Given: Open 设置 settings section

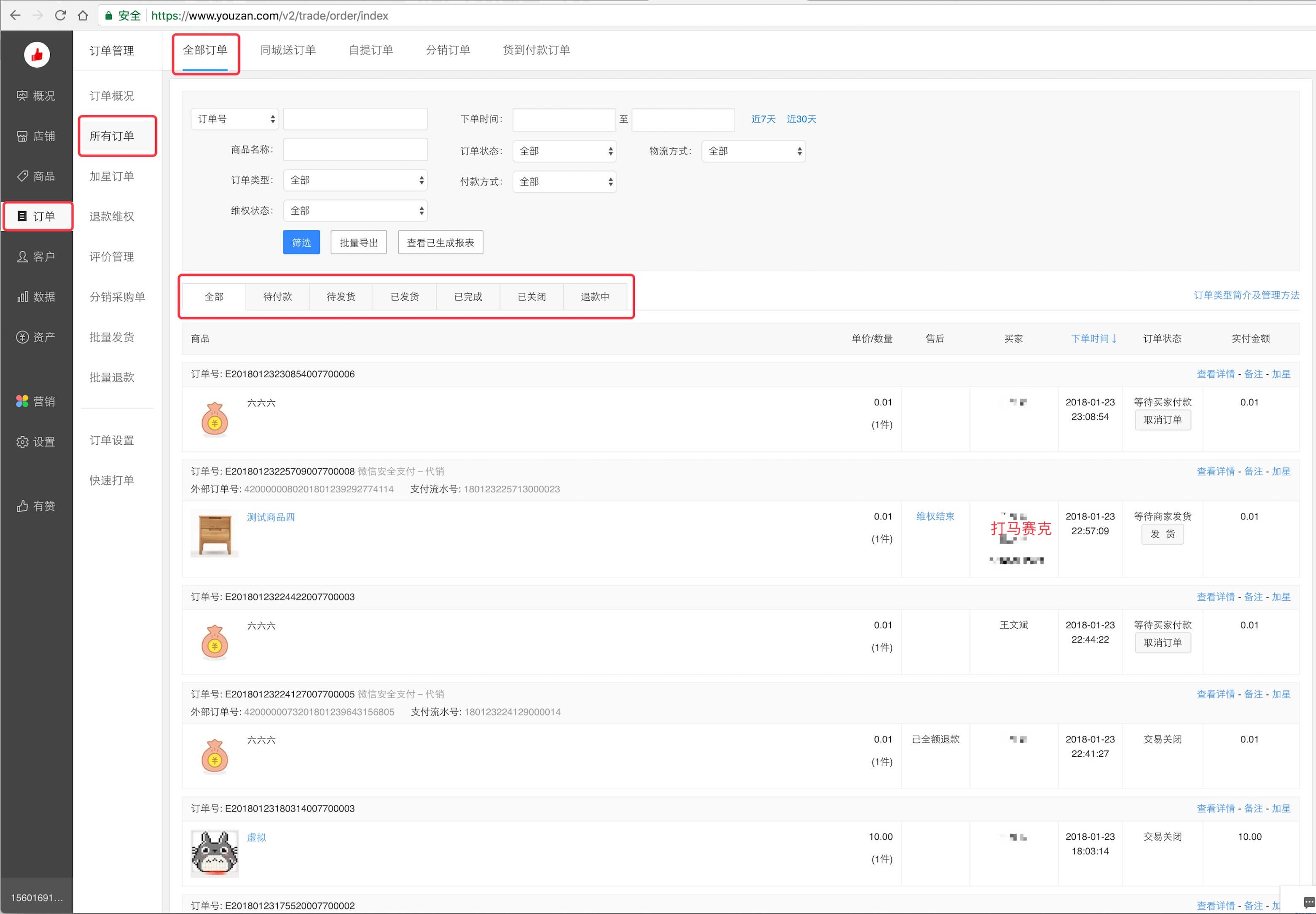Looking at the screenshot, I should click(x=36, y=441).
